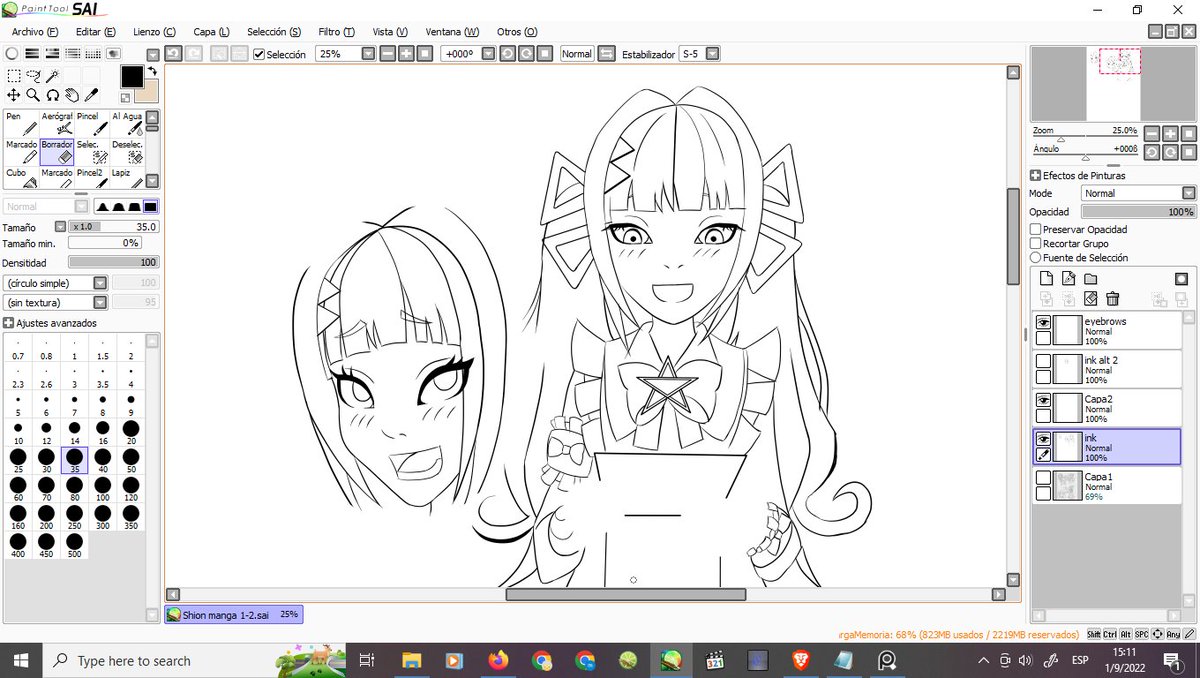Image resolution: width=1200 pixels, height=678 pixels.
Task: Open the 25% zoom dropdown
Action: pos(368,54)
